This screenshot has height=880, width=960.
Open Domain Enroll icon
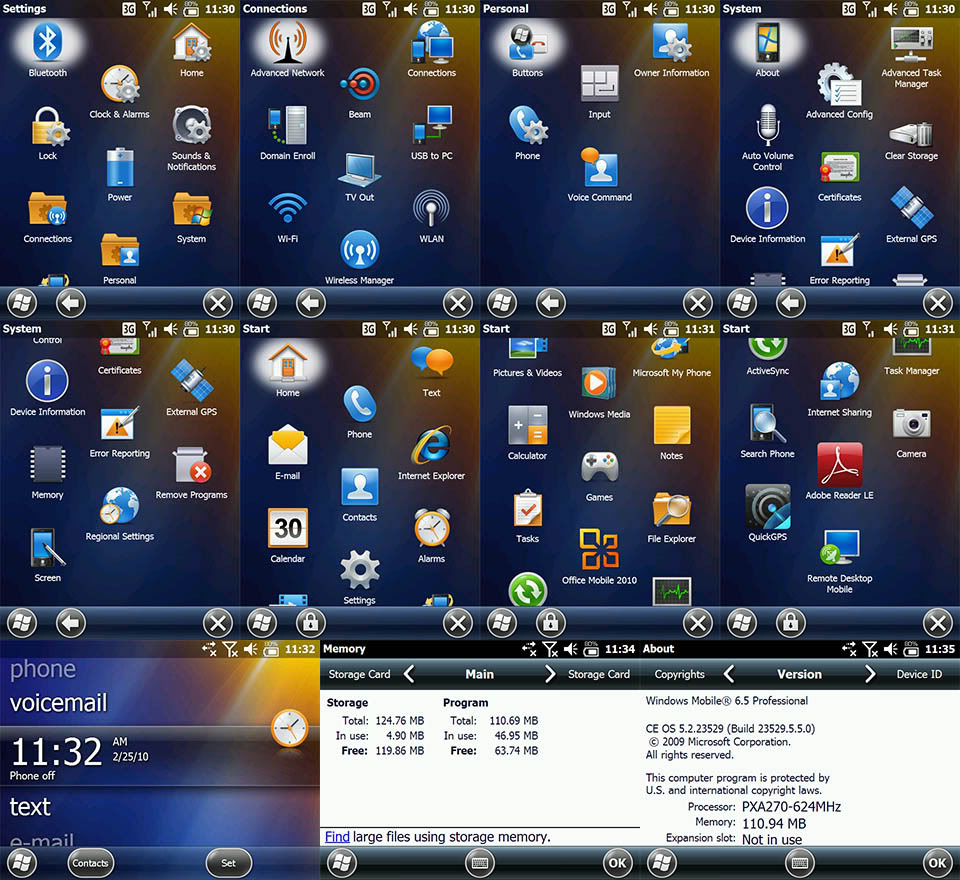(287, 126)
